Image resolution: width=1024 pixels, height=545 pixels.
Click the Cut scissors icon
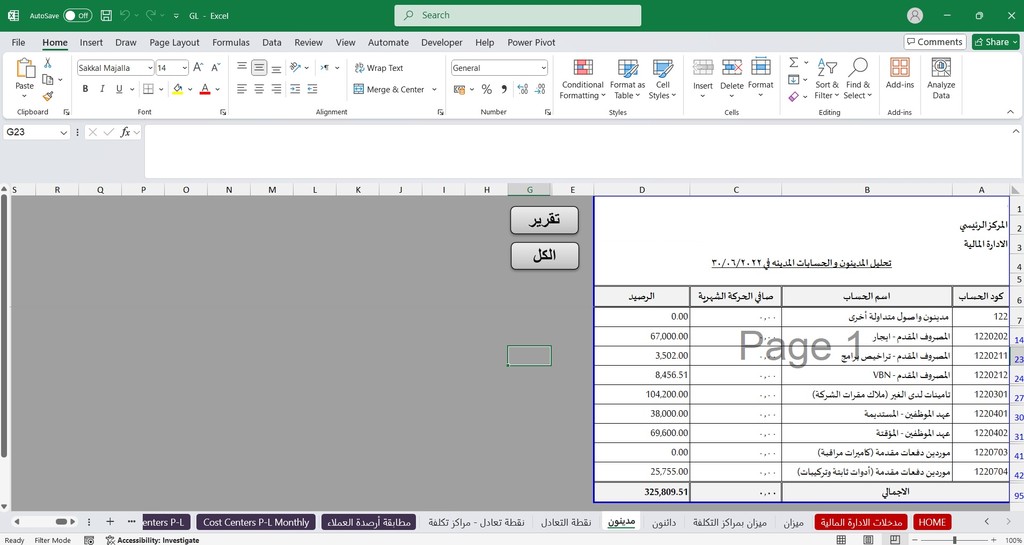coord(47,63)
